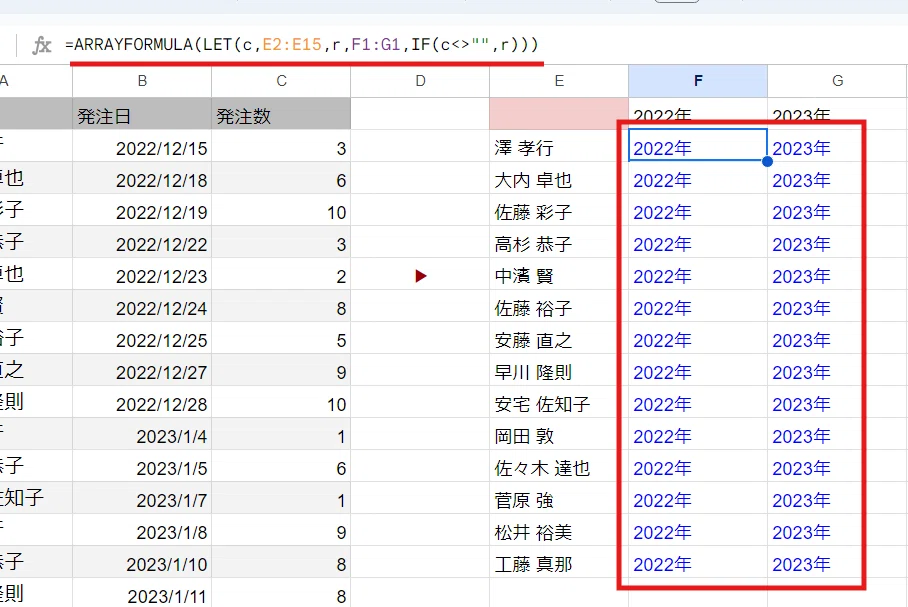Select 2022年 cell in 中濱 賢 row
Viewport: 908px width, 607px height.
pos(698,274)
